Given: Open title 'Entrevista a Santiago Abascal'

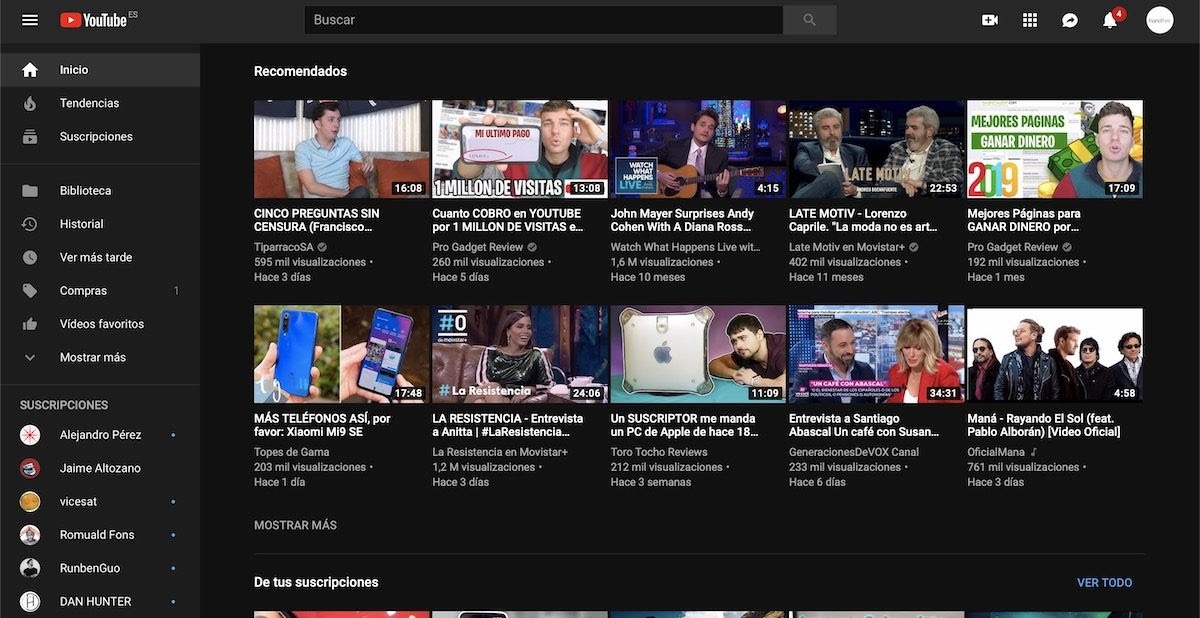Looking at the screenshot, I should pyautogui.click(x=864, y=425).
